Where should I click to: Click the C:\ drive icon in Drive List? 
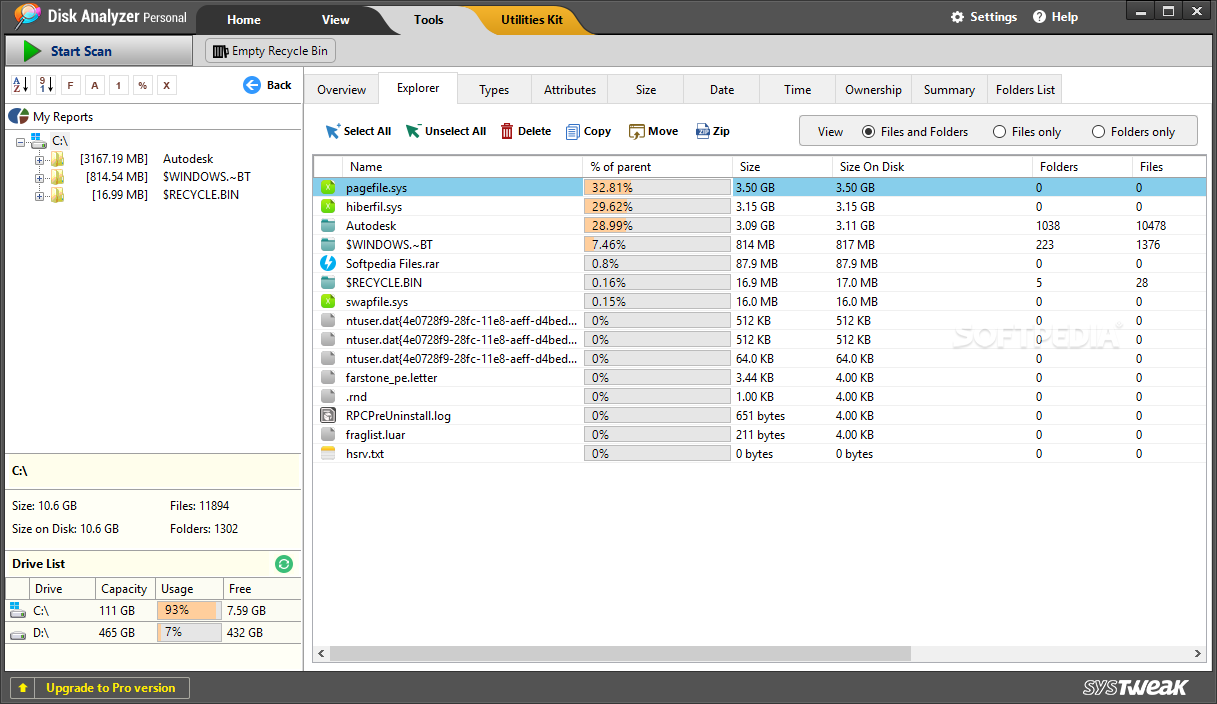(16, 609)
